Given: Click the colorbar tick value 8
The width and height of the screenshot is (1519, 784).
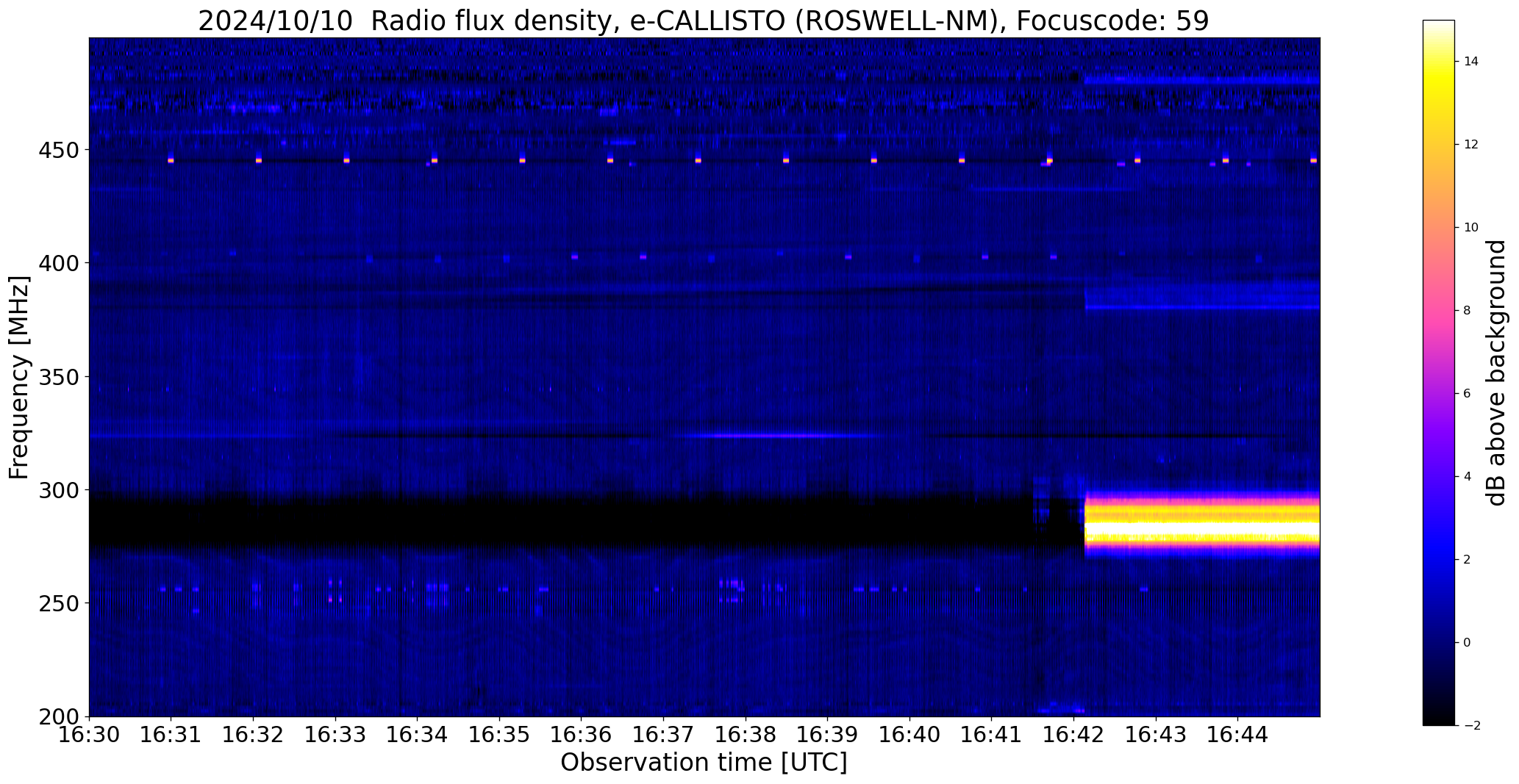Looking at the screenshot, I should (1468, 310).
